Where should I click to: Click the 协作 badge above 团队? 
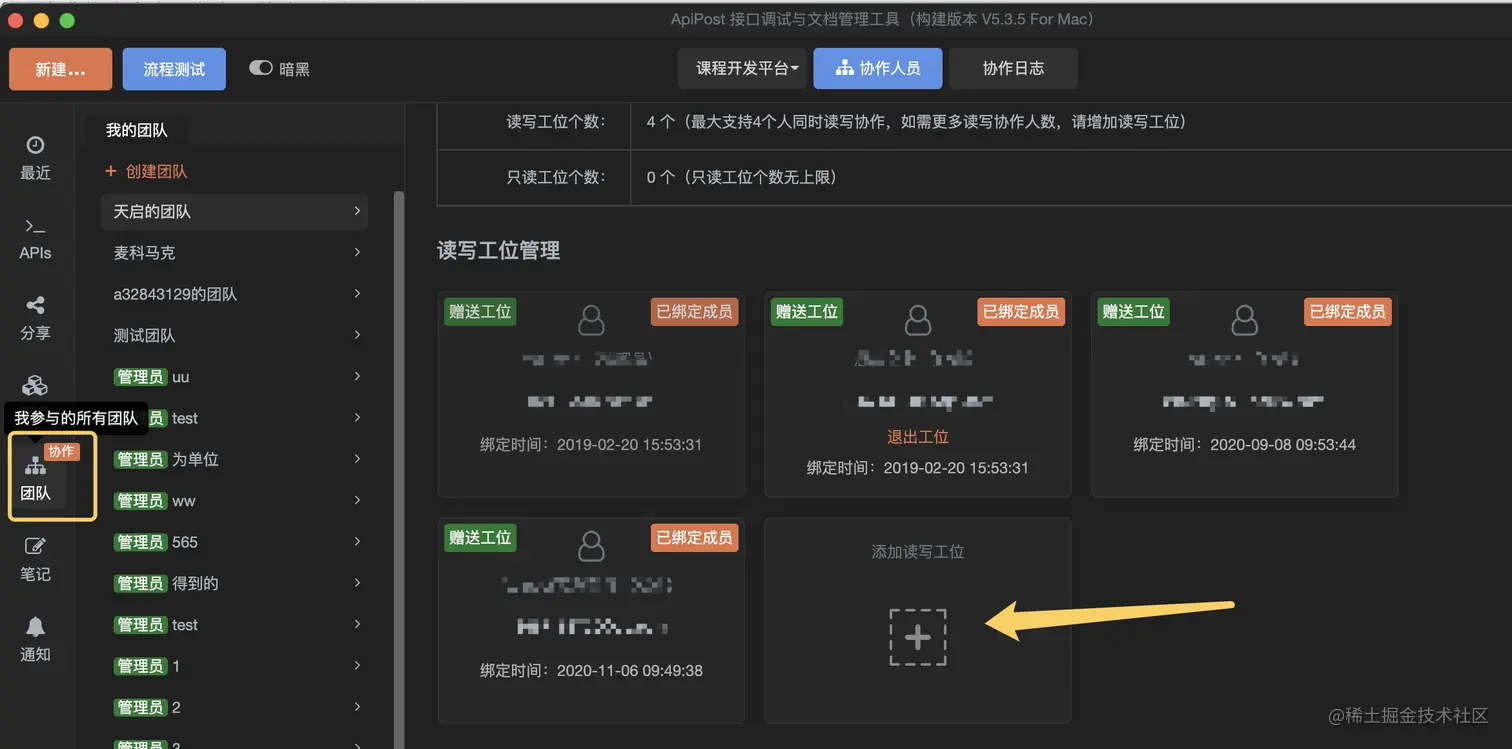click(61, 451)
